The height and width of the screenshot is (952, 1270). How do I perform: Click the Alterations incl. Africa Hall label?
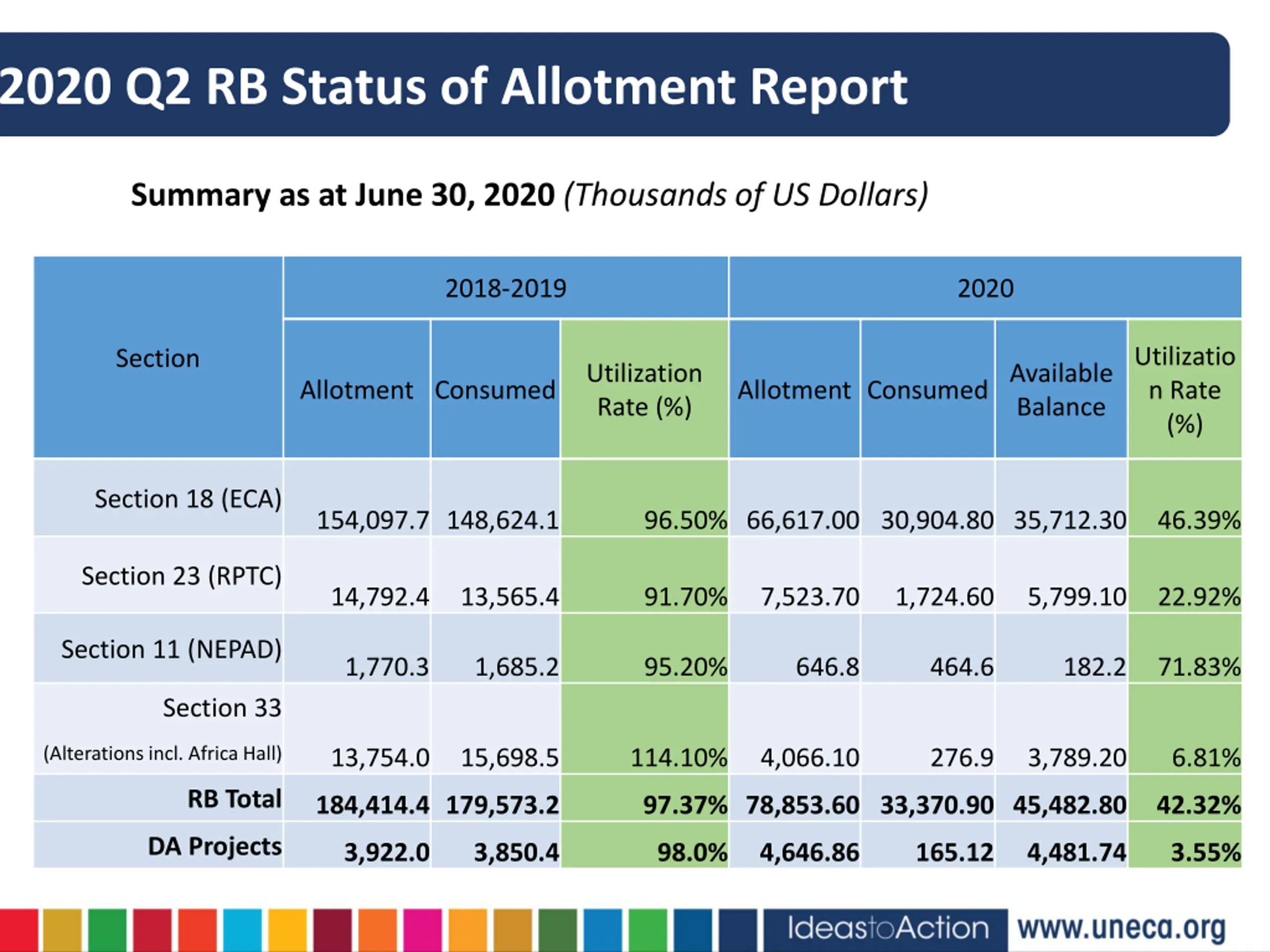click(x=163, y=753)
